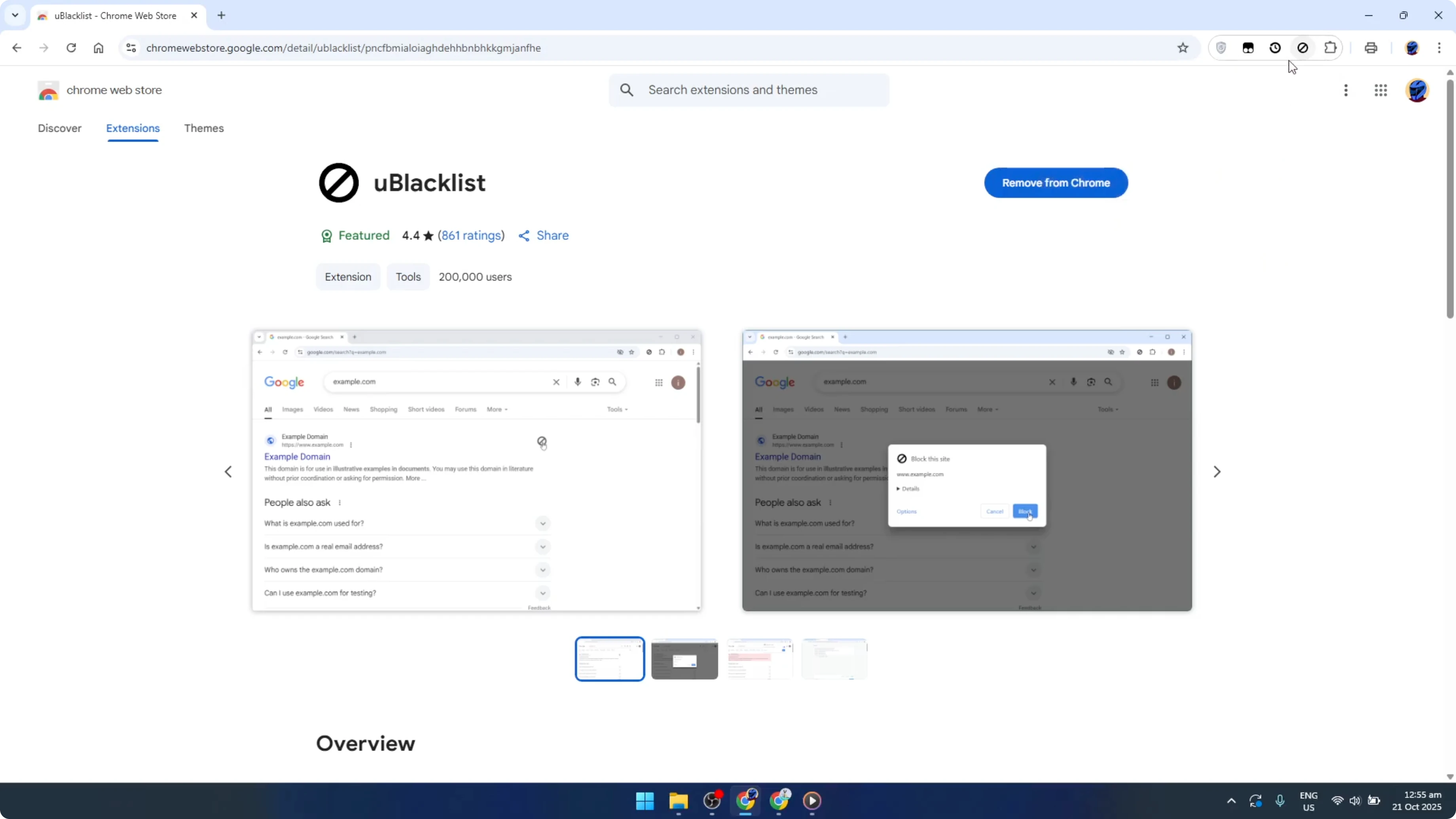The width and height of the screenshot is (1456, 819).
Task: Select the second screenshot thumbnail
Action: pos(684,658)
